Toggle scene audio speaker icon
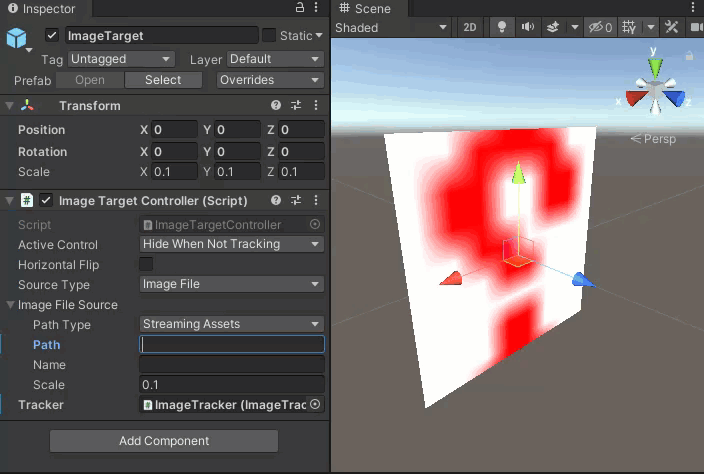 click(x=528, y=28)
